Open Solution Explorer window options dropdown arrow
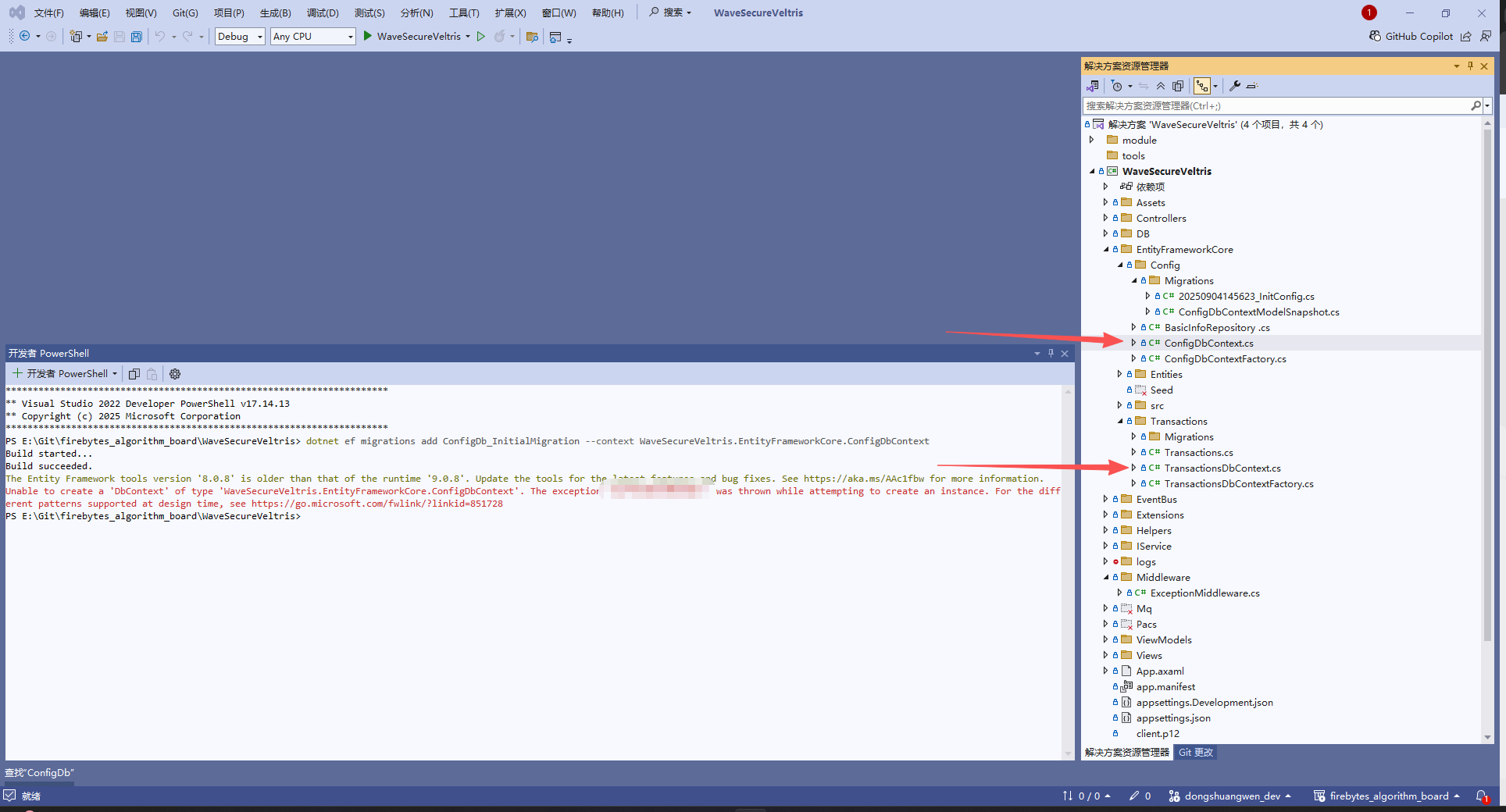 coord(1456,66)
